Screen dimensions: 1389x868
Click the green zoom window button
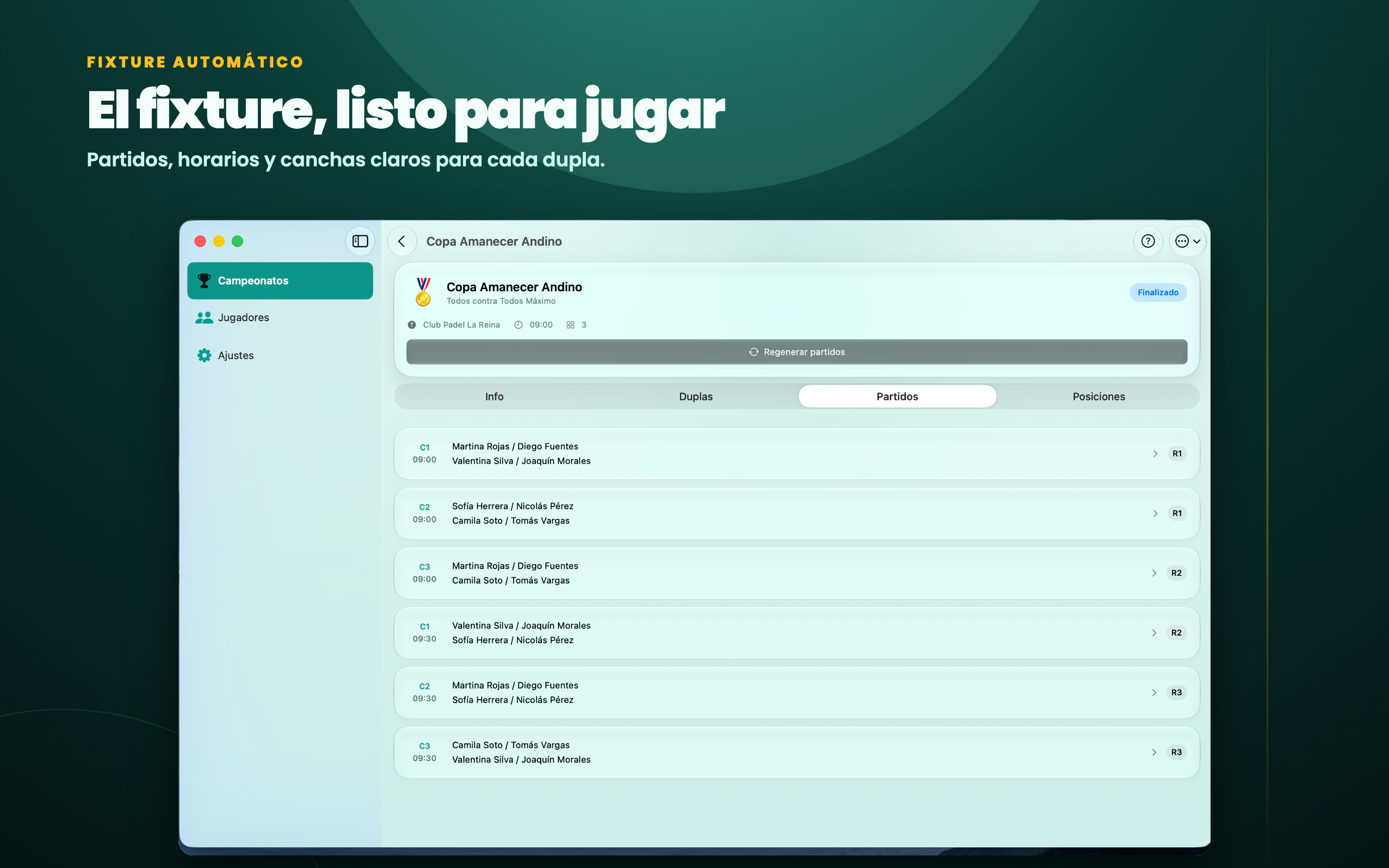point(237,241)
